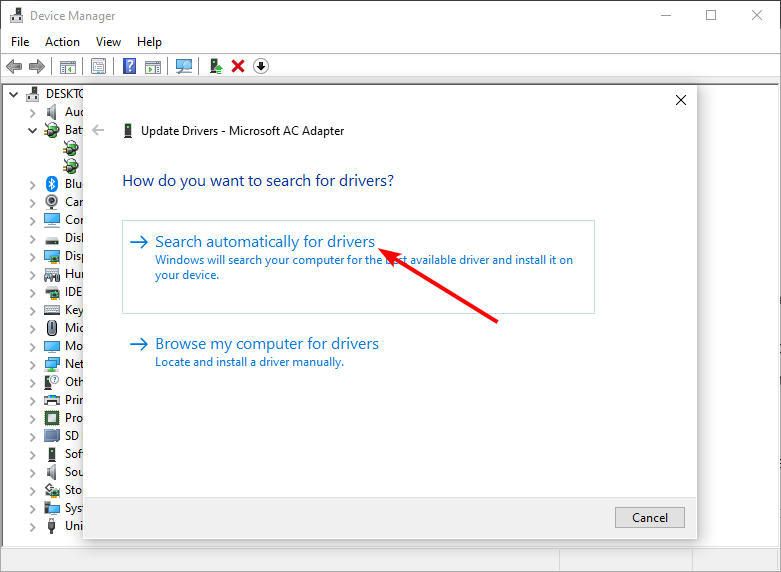This screenshot has height=572, width=781.
Task: Minimize the Device Manager window
Action: click(665, 15)
